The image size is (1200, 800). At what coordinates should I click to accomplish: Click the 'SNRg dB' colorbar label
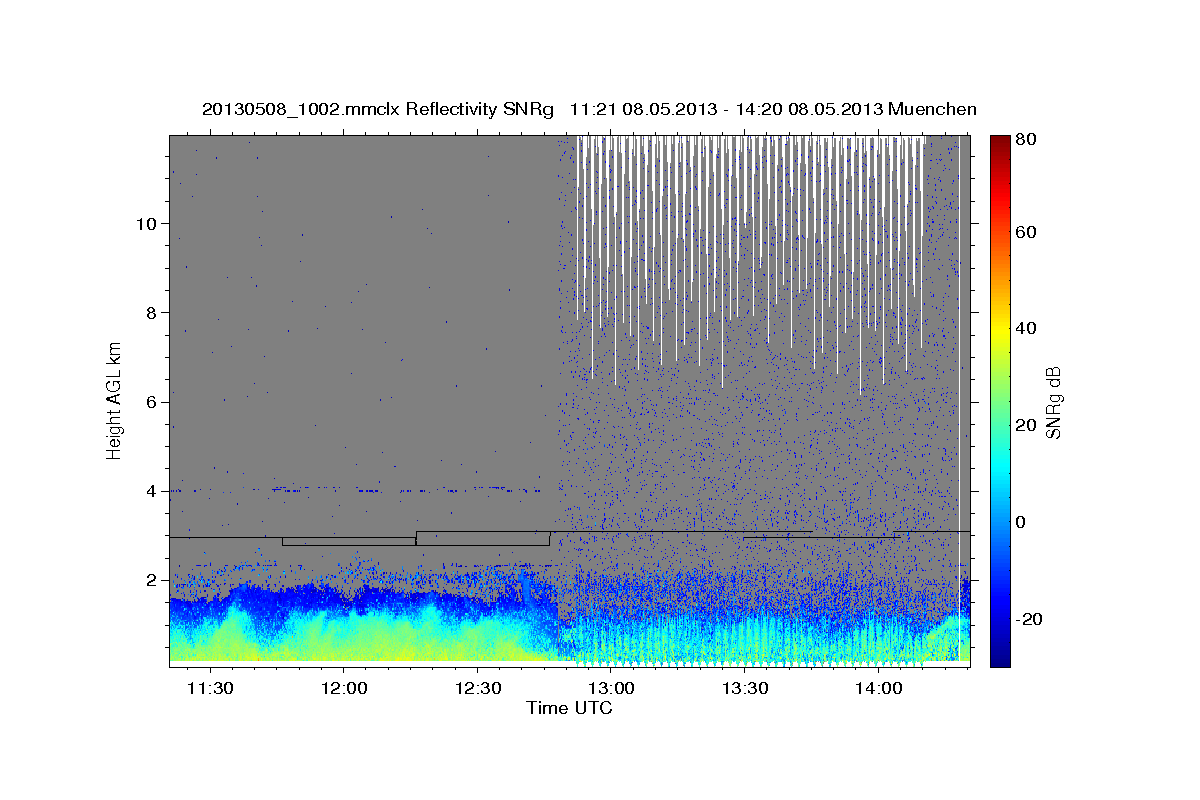pyautogui.click(x=1053, y=402)
